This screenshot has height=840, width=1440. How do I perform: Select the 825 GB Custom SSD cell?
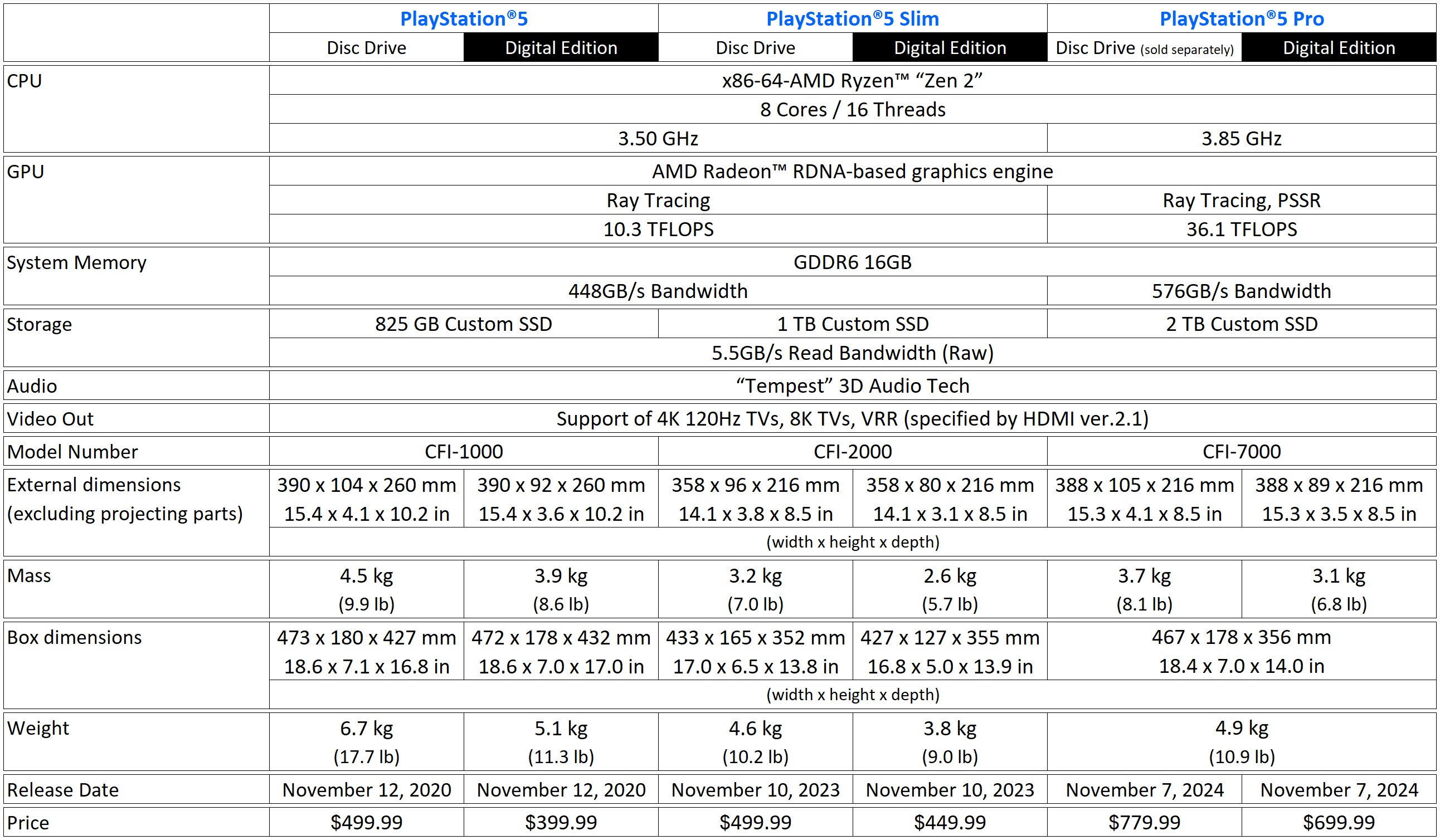click(x=464, y=324)
